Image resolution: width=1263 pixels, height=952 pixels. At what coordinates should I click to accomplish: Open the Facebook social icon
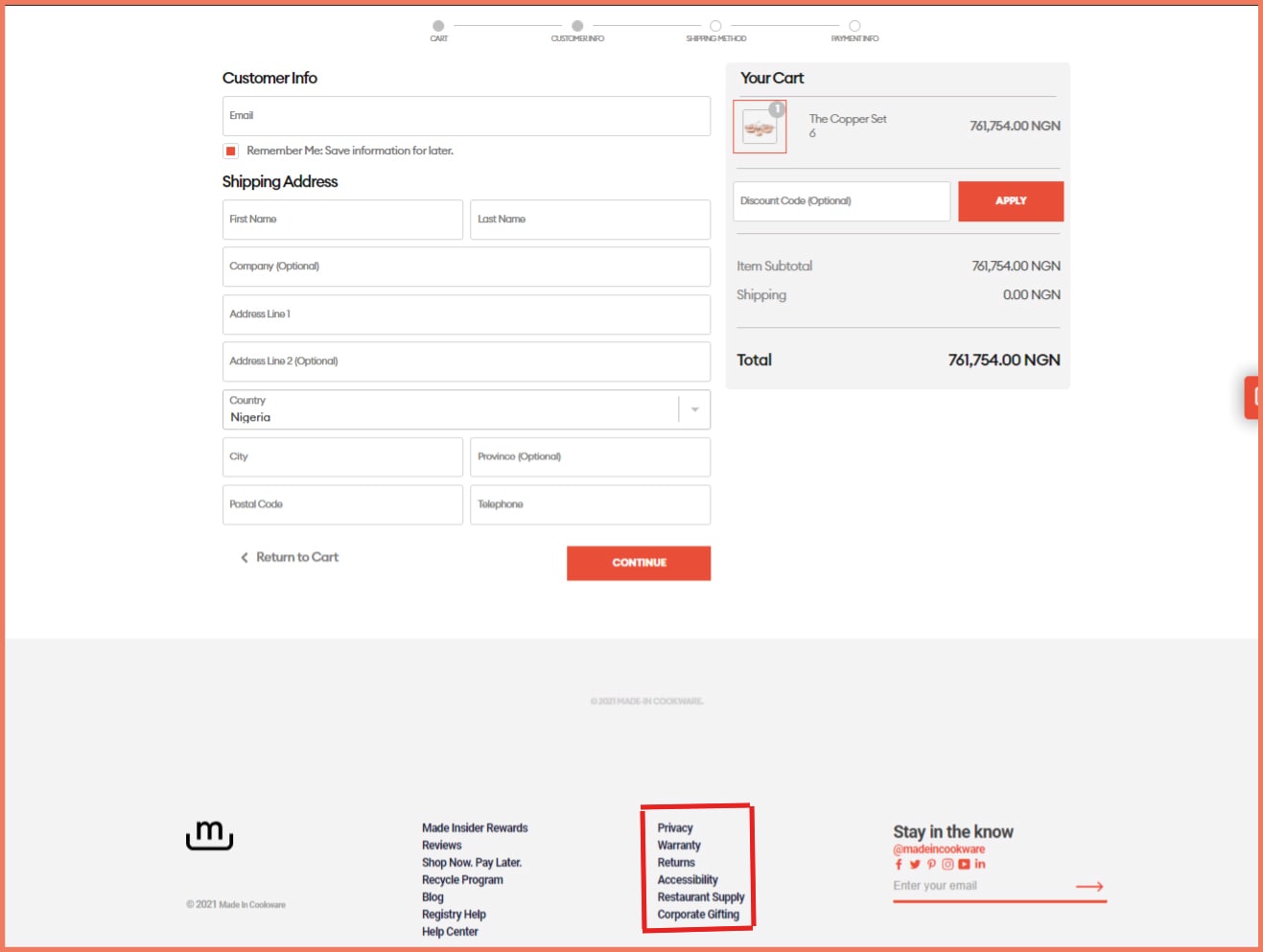pos(899,865)
